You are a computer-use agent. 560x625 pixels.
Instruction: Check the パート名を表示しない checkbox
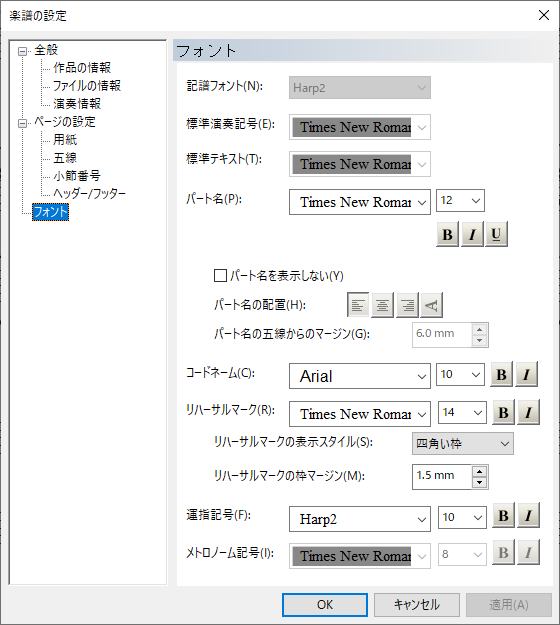[220, 275]
